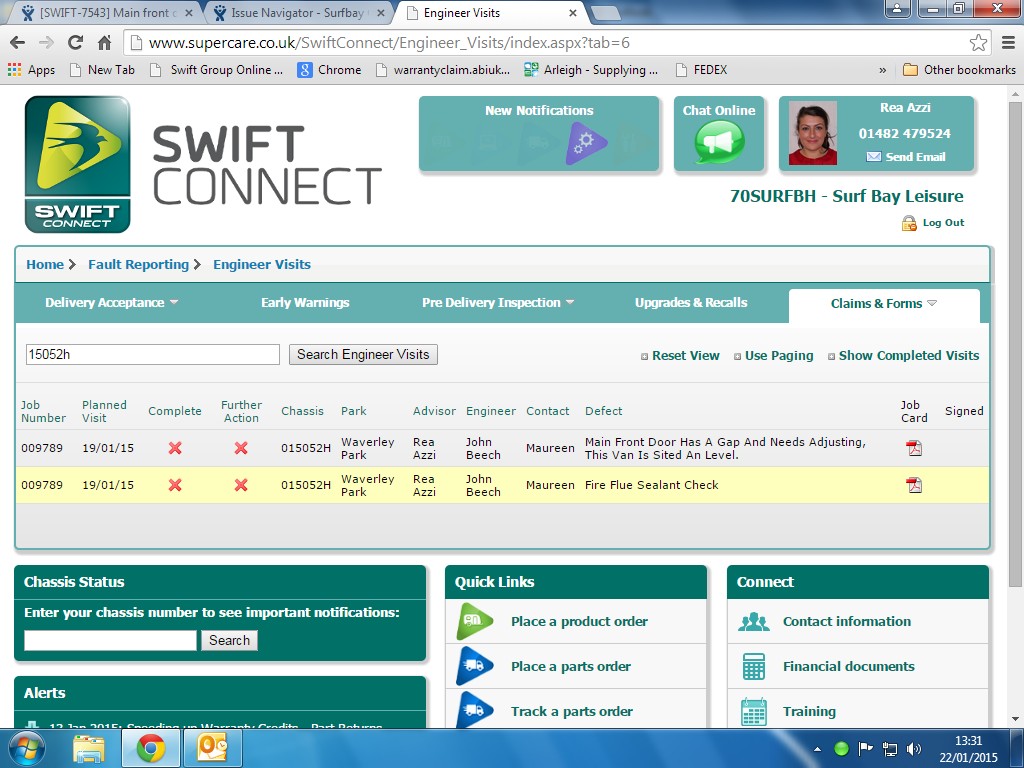Open the Contact information link

click(x=846, y=622)
